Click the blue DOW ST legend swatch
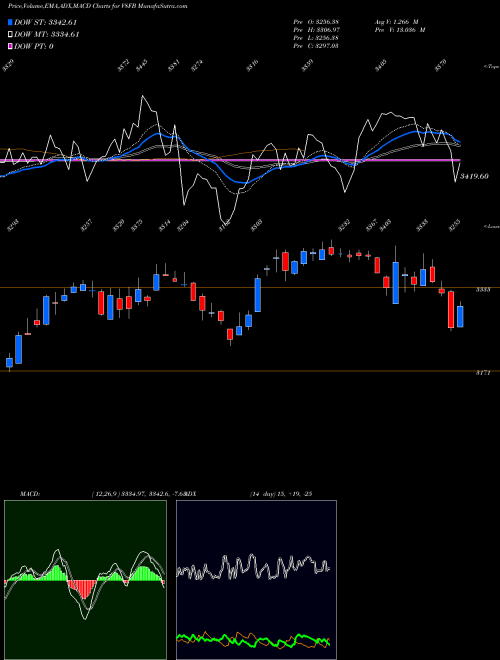Image resolution: width=500 pixels, height=660 pixels. [11, 22]
